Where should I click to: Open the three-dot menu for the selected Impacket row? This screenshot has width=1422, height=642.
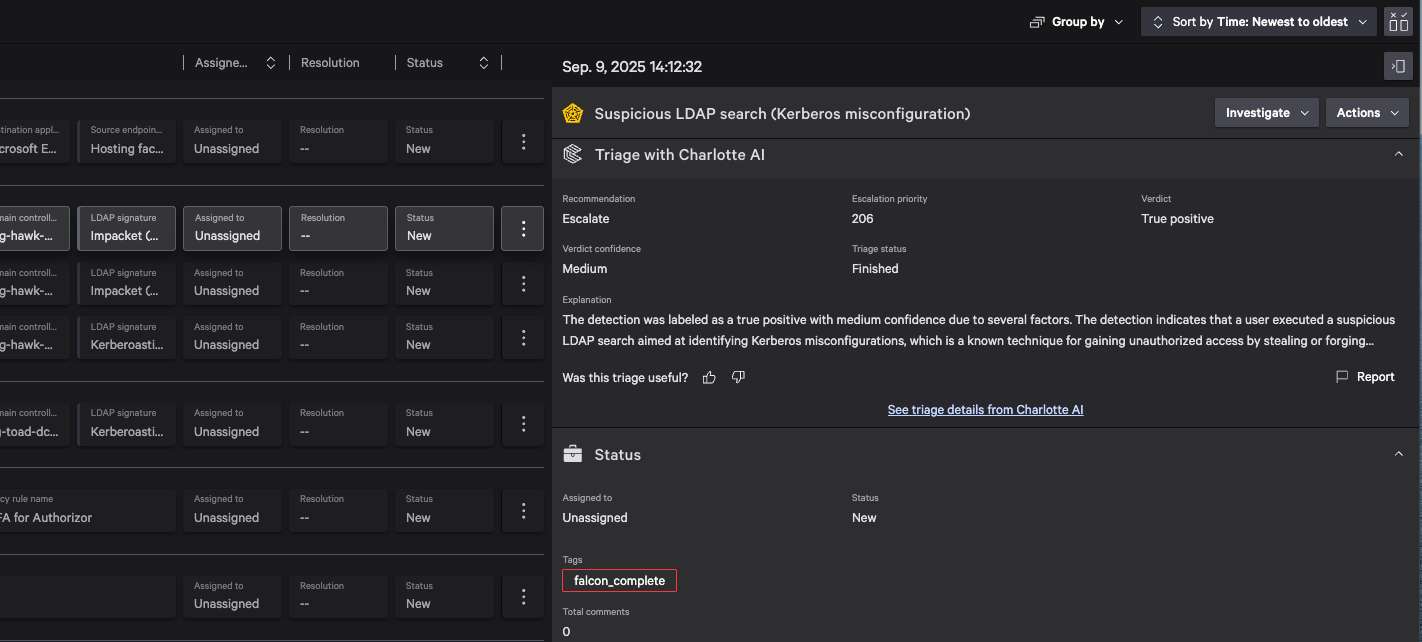tap(524, 228)
